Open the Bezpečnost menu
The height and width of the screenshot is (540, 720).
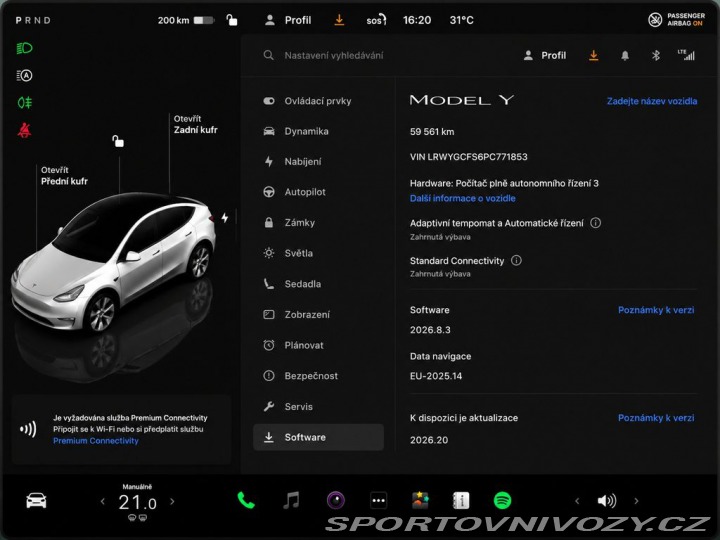[x=318, y=376]
